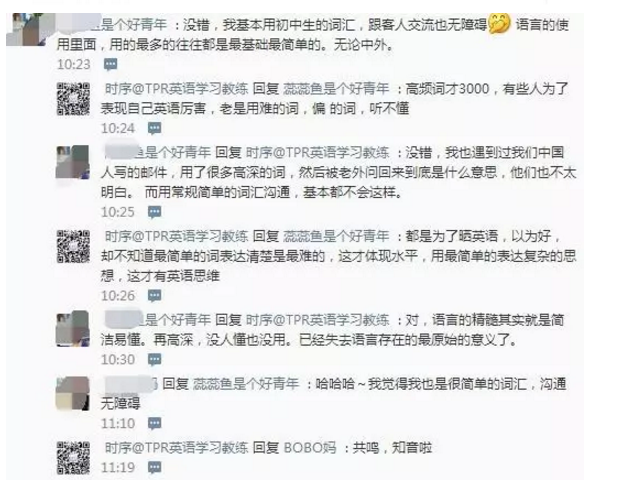
Task: Click the thinking emoji in the first comment
Action: click(499, 24)
